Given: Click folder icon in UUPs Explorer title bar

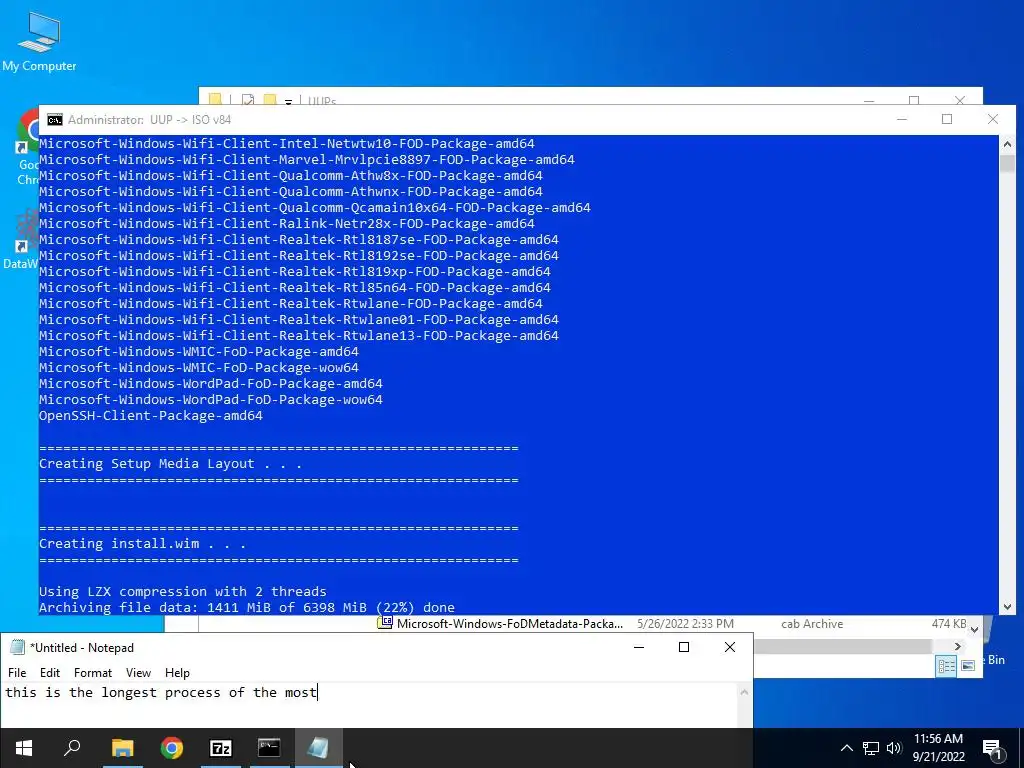Looking at the screenshot, I should pos(215,100).
